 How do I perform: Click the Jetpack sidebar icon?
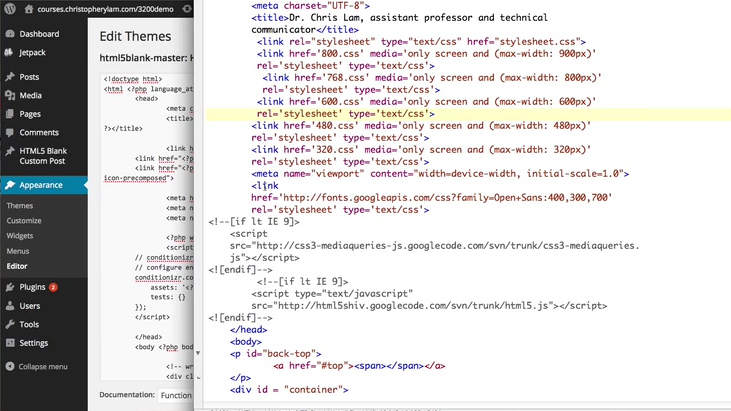click(9, 52)
